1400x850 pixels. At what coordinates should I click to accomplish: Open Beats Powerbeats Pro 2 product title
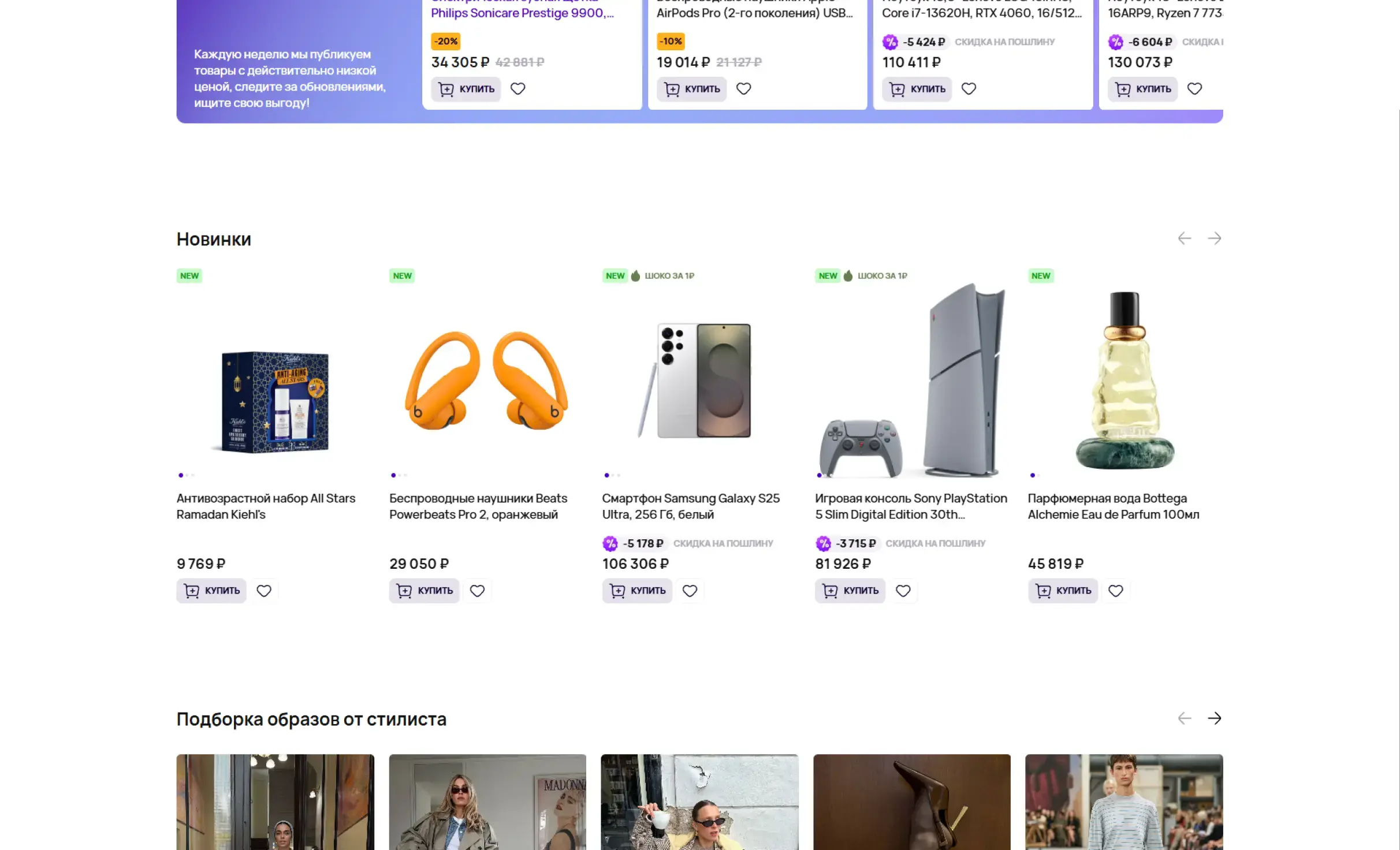coord(478,506)
